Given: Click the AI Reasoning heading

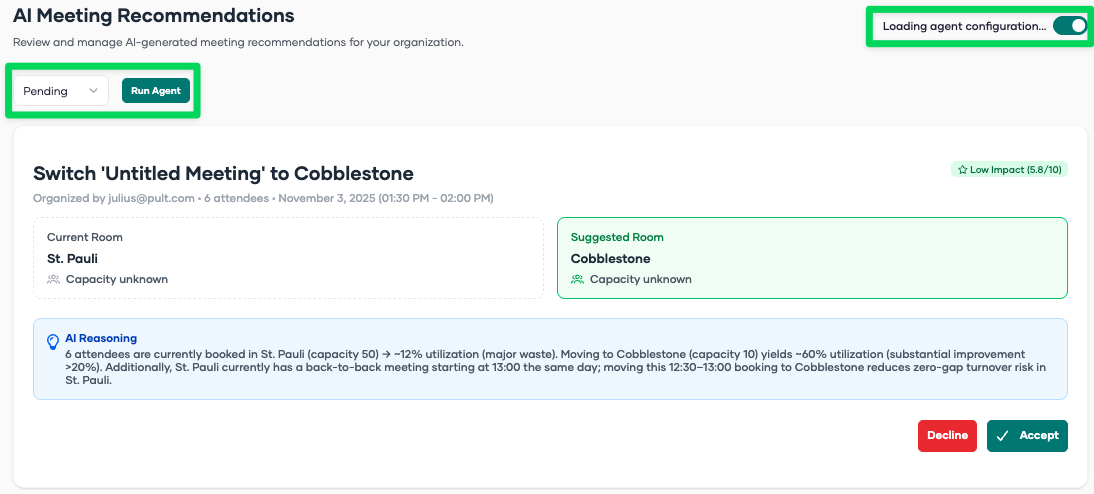Looking at the screenshot, I should [x=101, y=339].
